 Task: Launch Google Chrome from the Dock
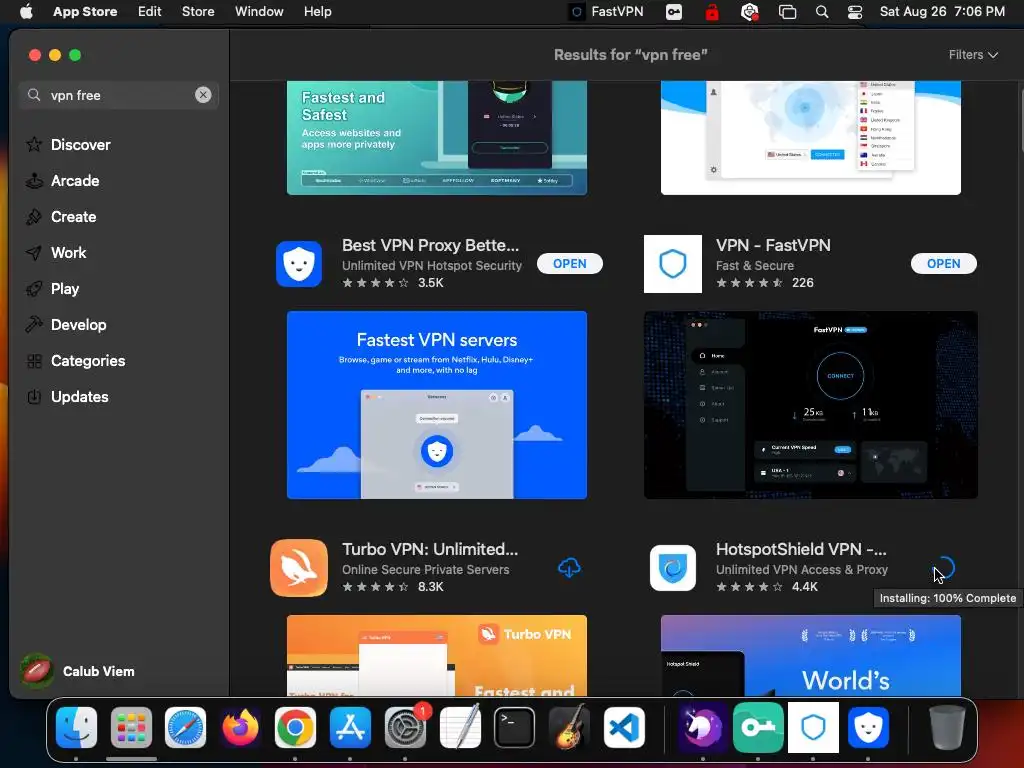click(295, 727)
